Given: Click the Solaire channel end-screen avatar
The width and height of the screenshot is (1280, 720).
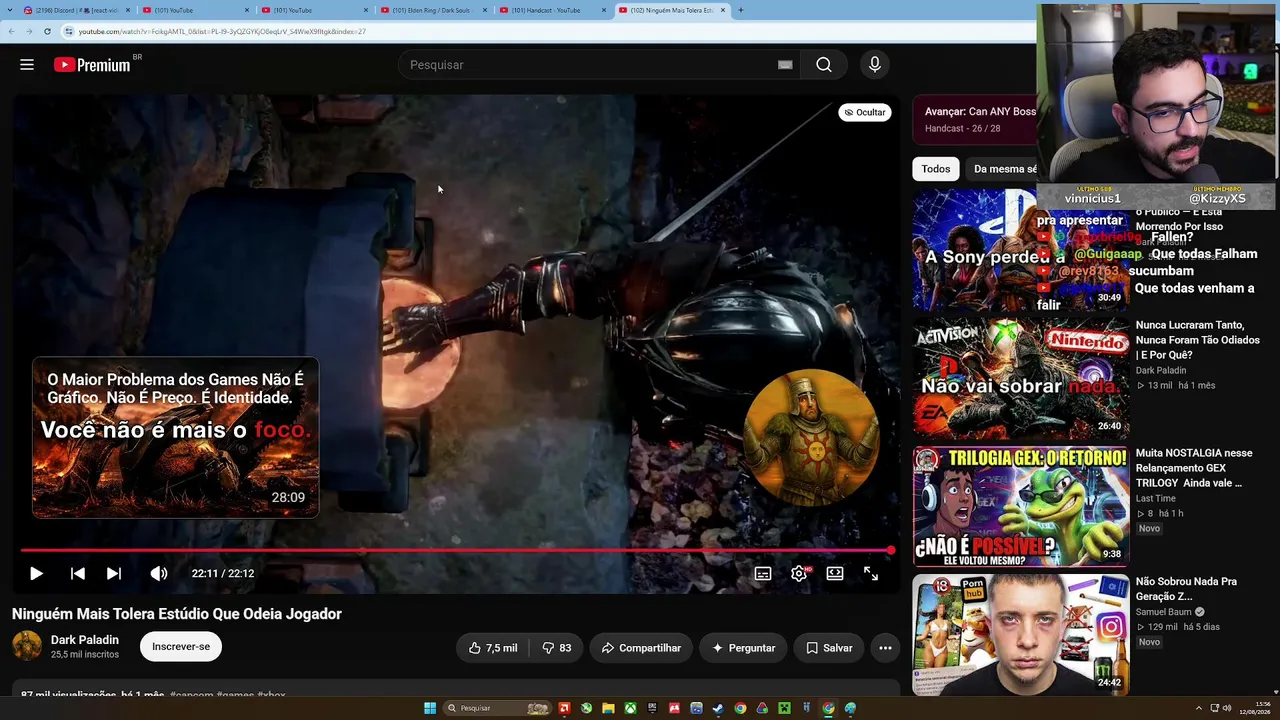Looking at the screenshot, I should point(811,437).
